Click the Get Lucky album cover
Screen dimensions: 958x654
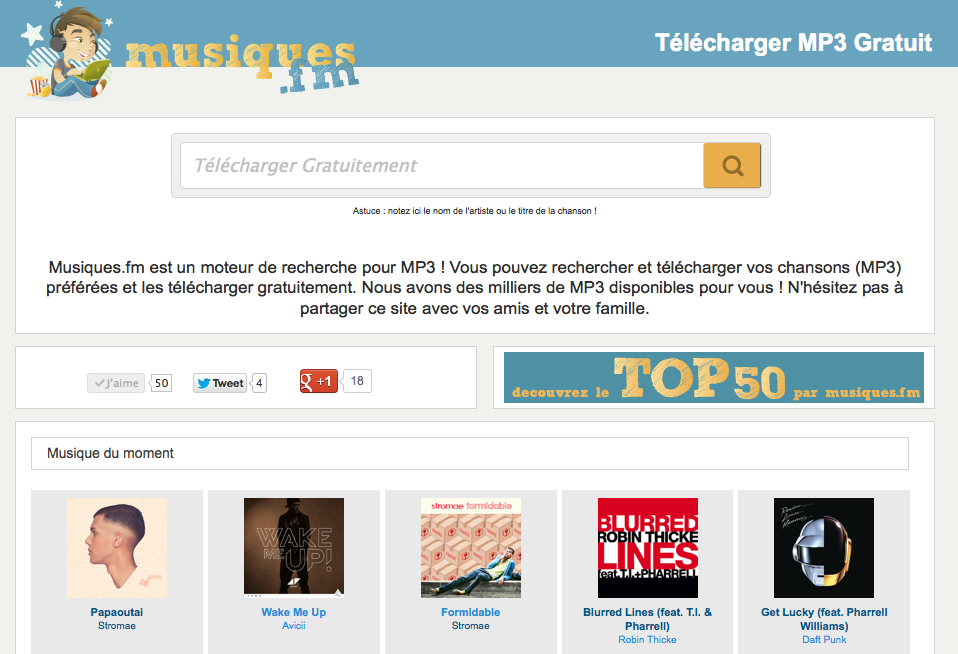[x=824, y=548]
